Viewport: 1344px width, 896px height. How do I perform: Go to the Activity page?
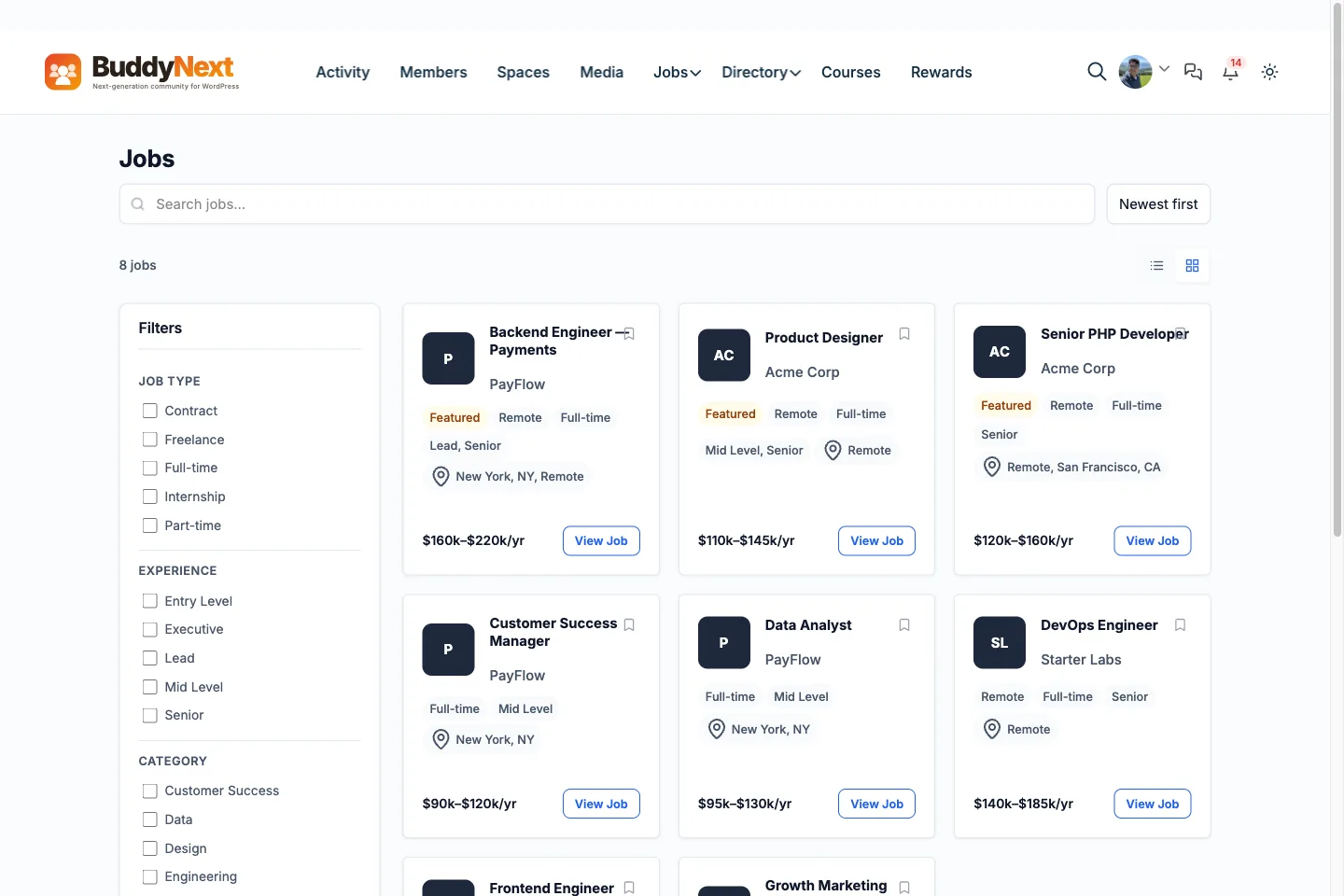point(343,72)
